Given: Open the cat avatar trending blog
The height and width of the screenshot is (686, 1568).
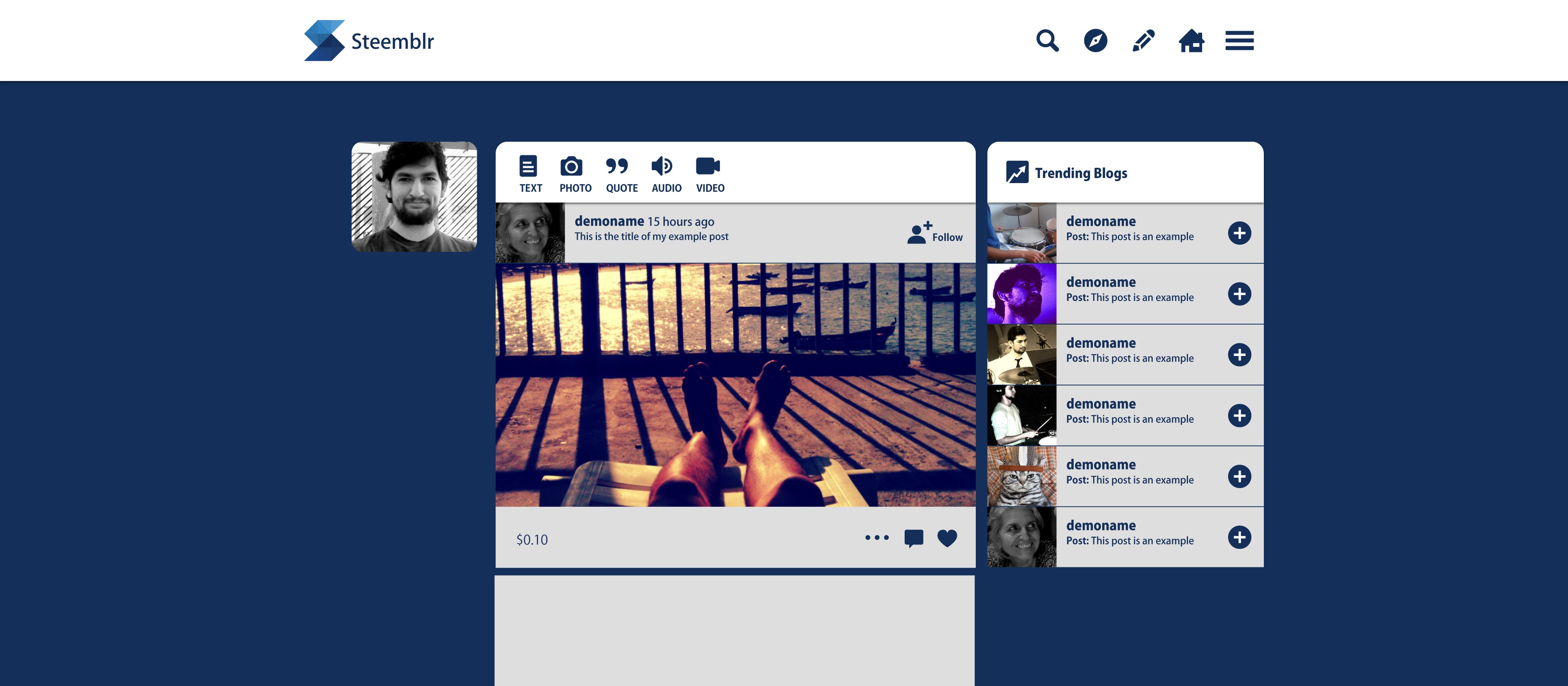Looking at the screenshot, I should pos(1021,476).
